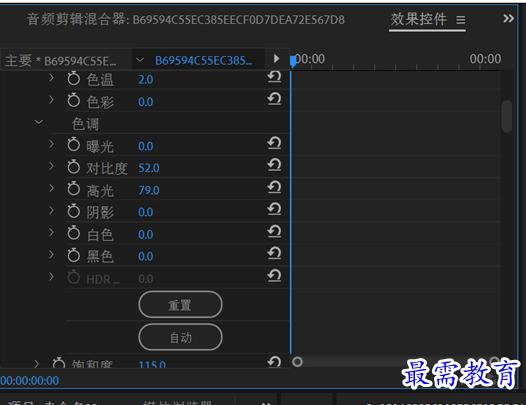Show more panel tabs with double arrow

508,18
